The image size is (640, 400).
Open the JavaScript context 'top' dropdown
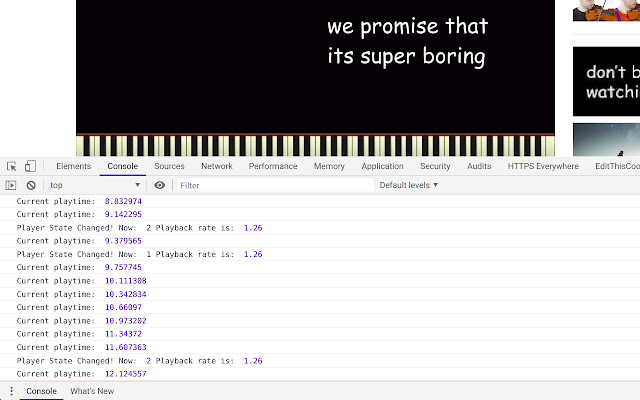coord(95,185)
